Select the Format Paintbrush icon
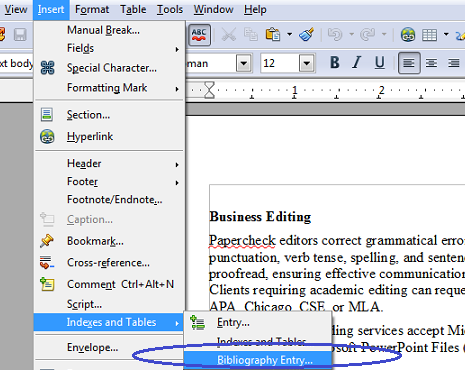The width and height of the screenshot is (465, 370). pos(306,34)
